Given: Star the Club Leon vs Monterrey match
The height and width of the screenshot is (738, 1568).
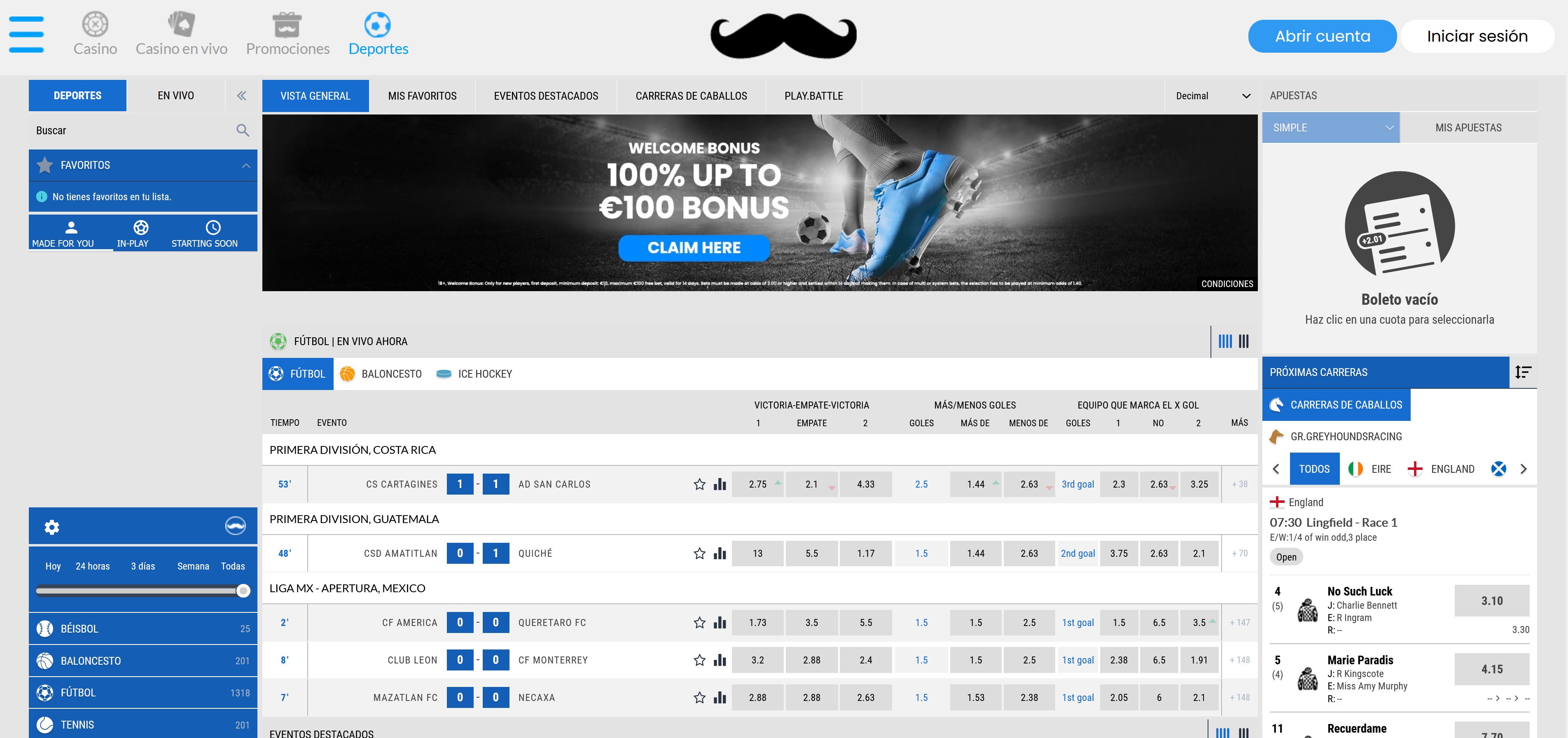Looking at the screenshot, I should click(x=699, y=660).
